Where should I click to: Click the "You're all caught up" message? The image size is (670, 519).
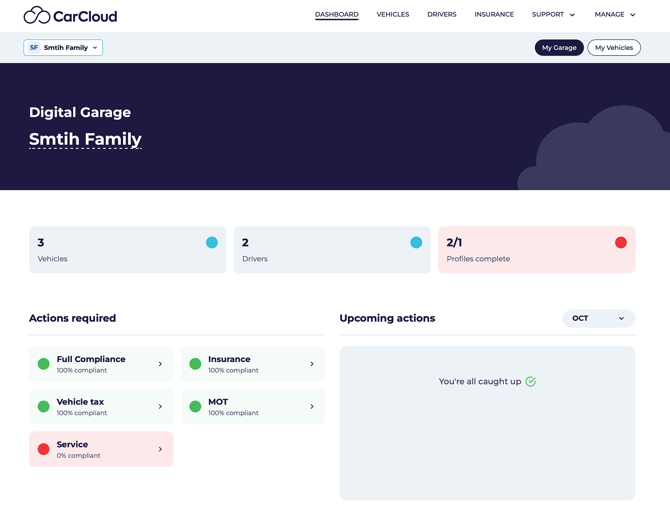tap(480, 381)
